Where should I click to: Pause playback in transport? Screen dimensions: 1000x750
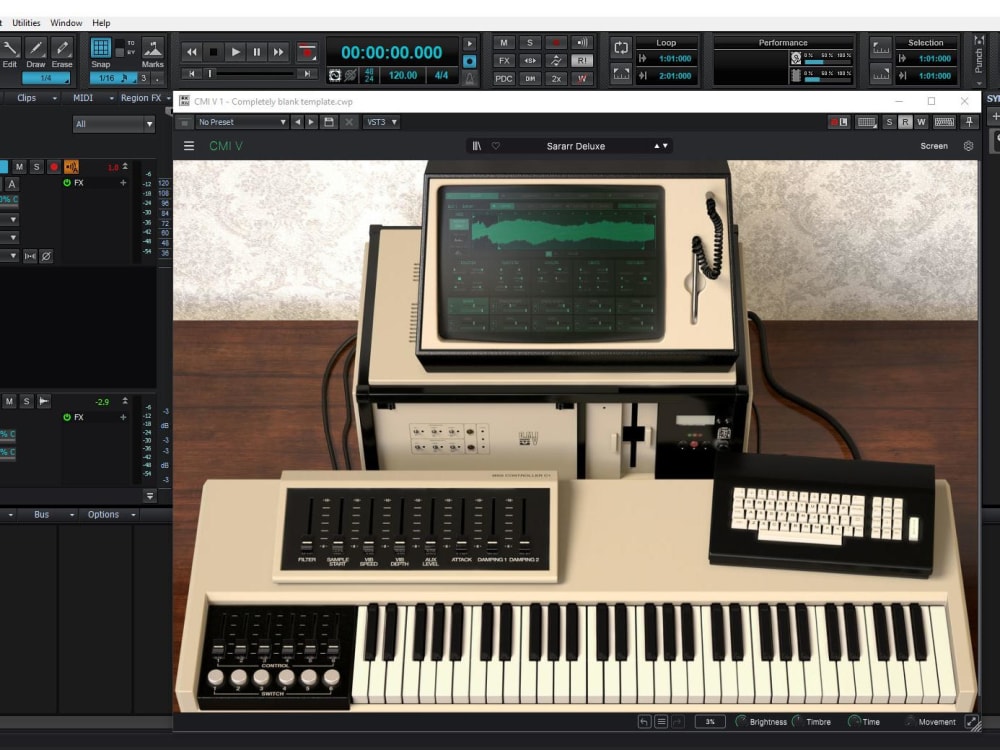256,52
